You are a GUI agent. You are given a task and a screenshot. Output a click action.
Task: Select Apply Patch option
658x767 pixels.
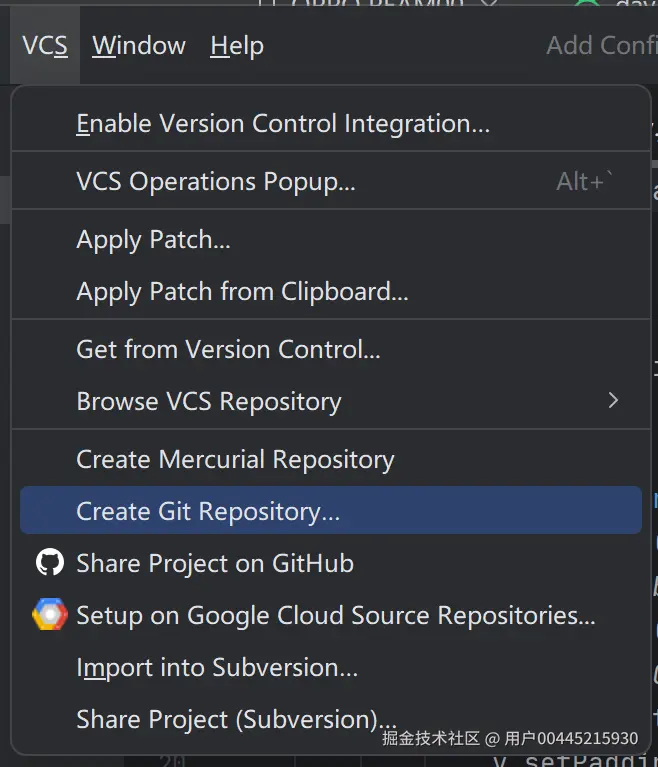point(154,240)
